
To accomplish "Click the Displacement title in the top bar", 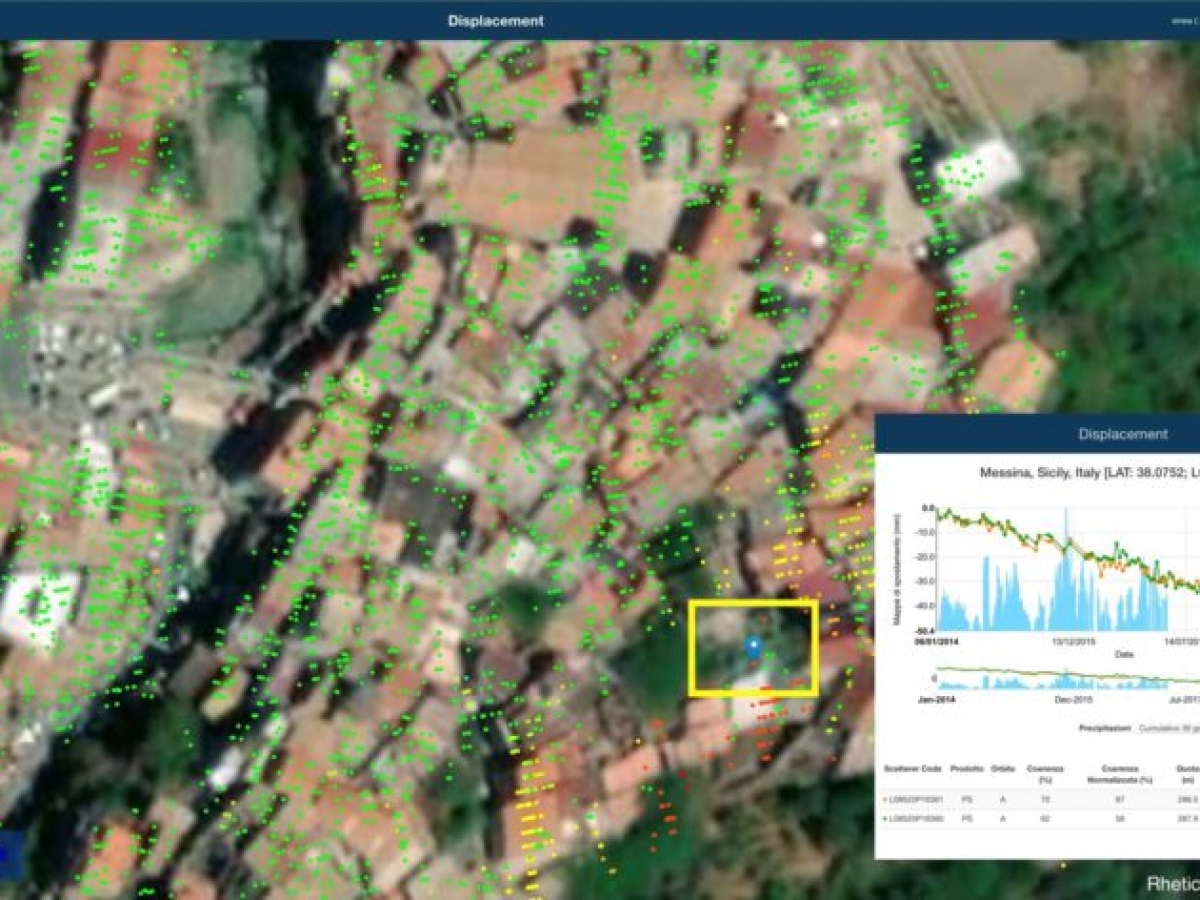I will (496, 20).
